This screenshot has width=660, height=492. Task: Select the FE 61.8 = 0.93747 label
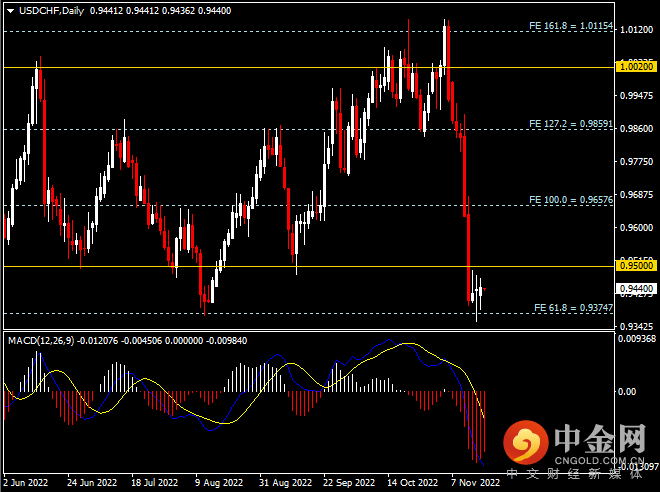click(x=573, y=308)
